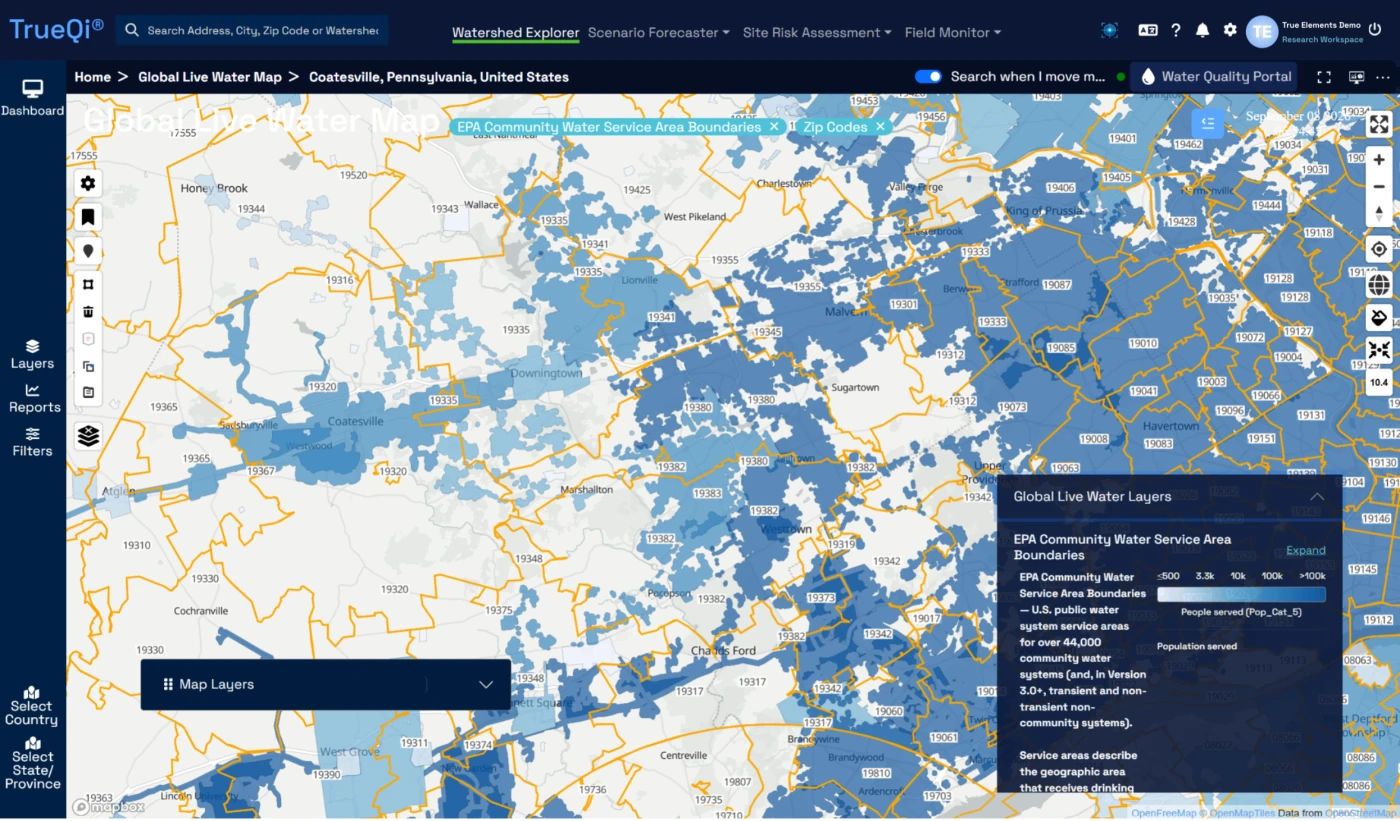Image resolution: width=1400 pixels, height=821 pixels.
Task: Open Dashboard in the left sidebar
Action: 33,98
